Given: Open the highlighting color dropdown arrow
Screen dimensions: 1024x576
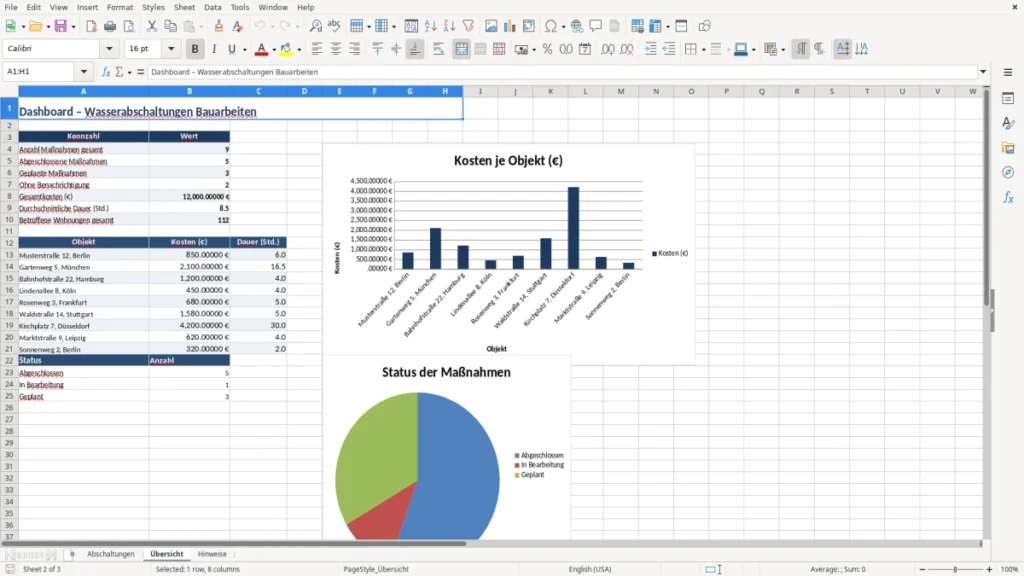Looking at the screenshot, I should pyautogui.click(x=299, y=50).
